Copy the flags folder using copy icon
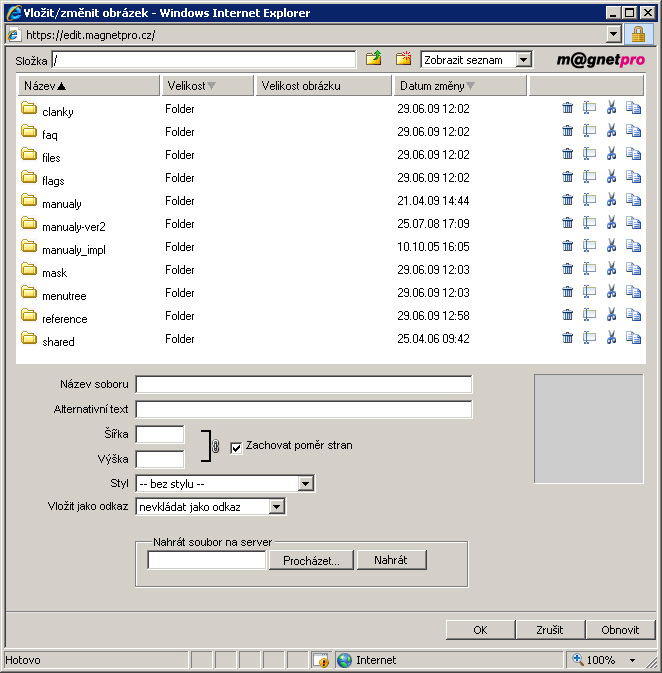Screen dimensions: 662x673 point(633,178)
